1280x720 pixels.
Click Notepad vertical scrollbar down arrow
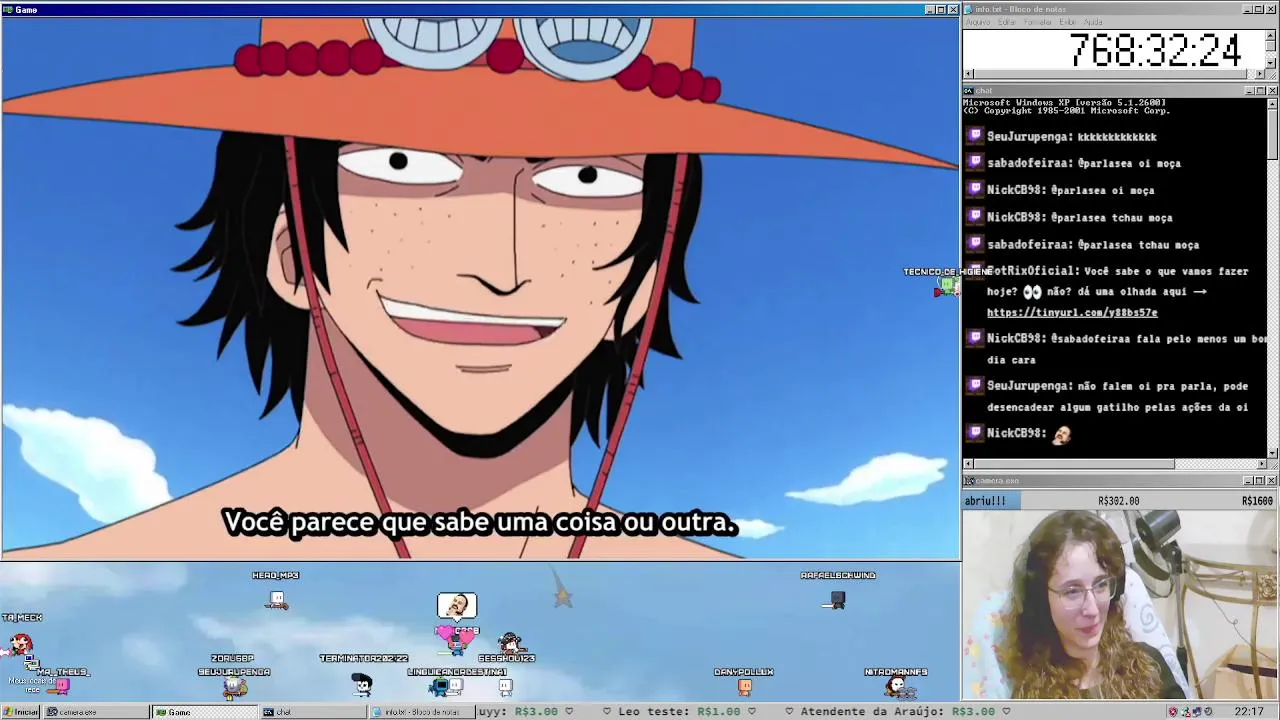pyautogui.click(x=1272, y=63)
